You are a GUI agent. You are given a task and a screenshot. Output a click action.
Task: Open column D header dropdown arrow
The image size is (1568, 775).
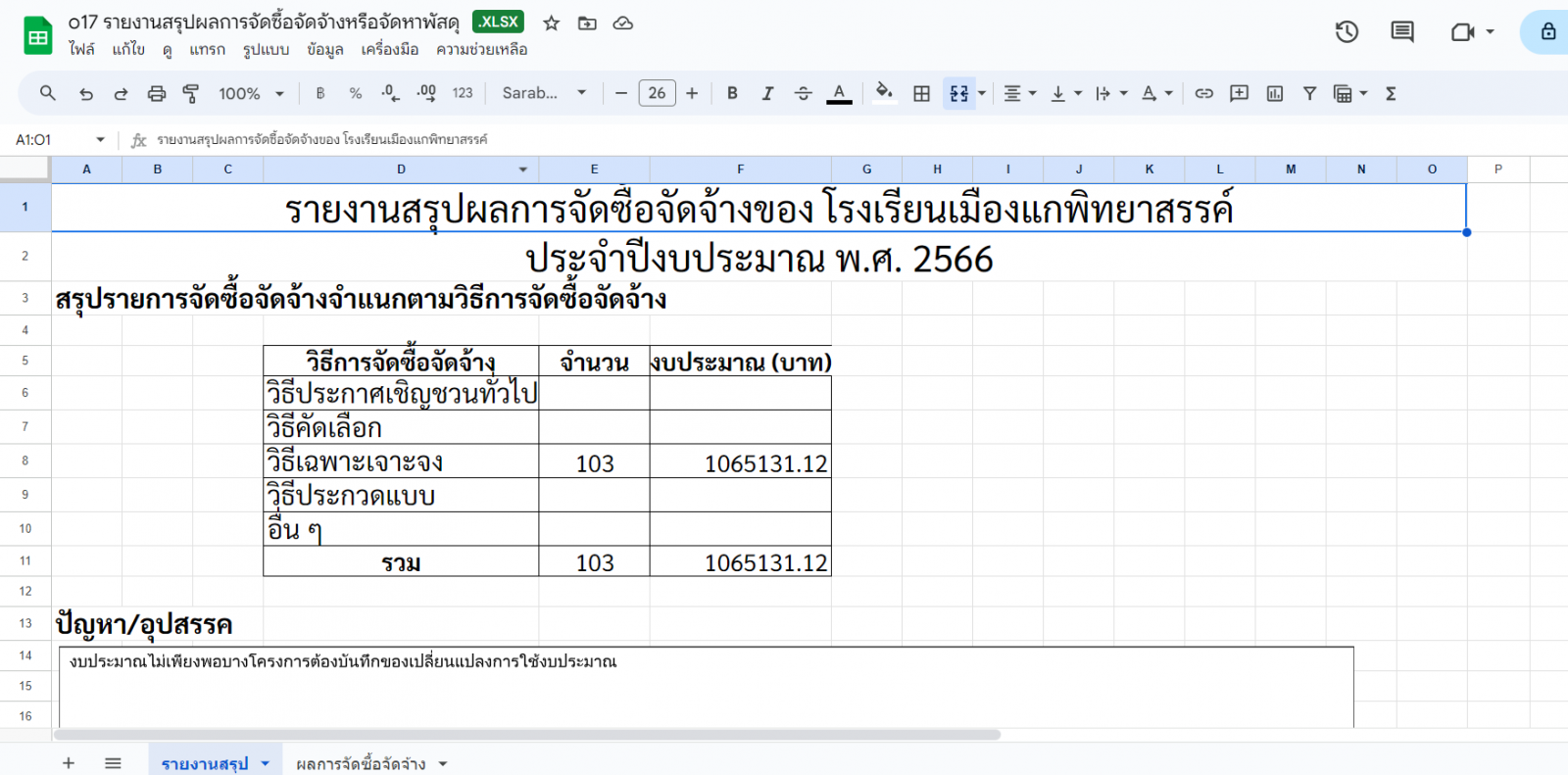522,170
